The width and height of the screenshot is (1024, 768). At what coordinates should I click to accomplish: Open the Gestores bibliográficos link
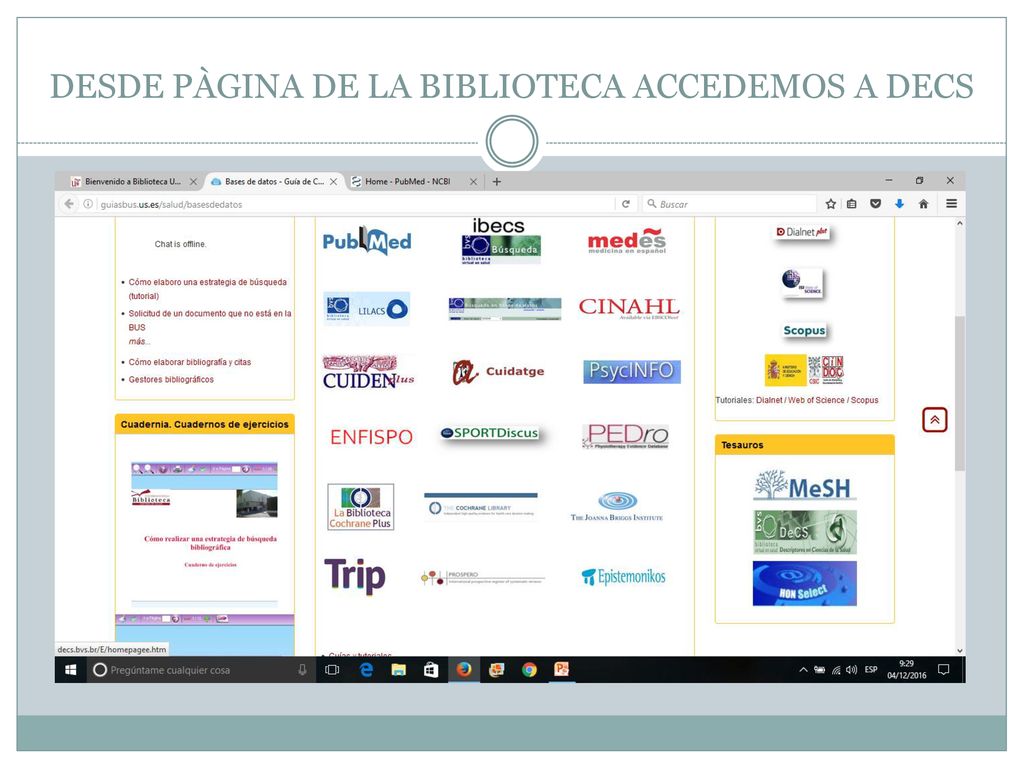click(171, 379)
